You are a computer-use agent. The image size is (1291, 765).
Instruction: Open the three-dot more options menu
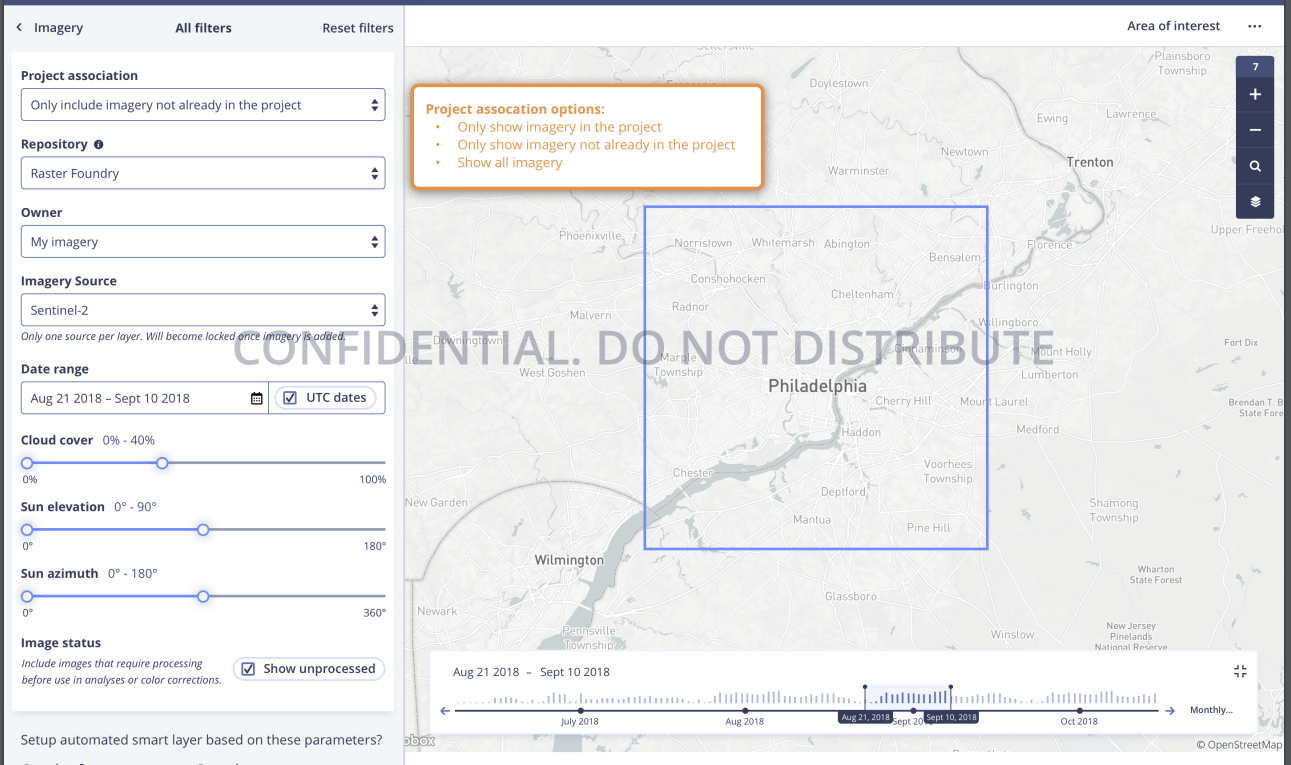1255,26
